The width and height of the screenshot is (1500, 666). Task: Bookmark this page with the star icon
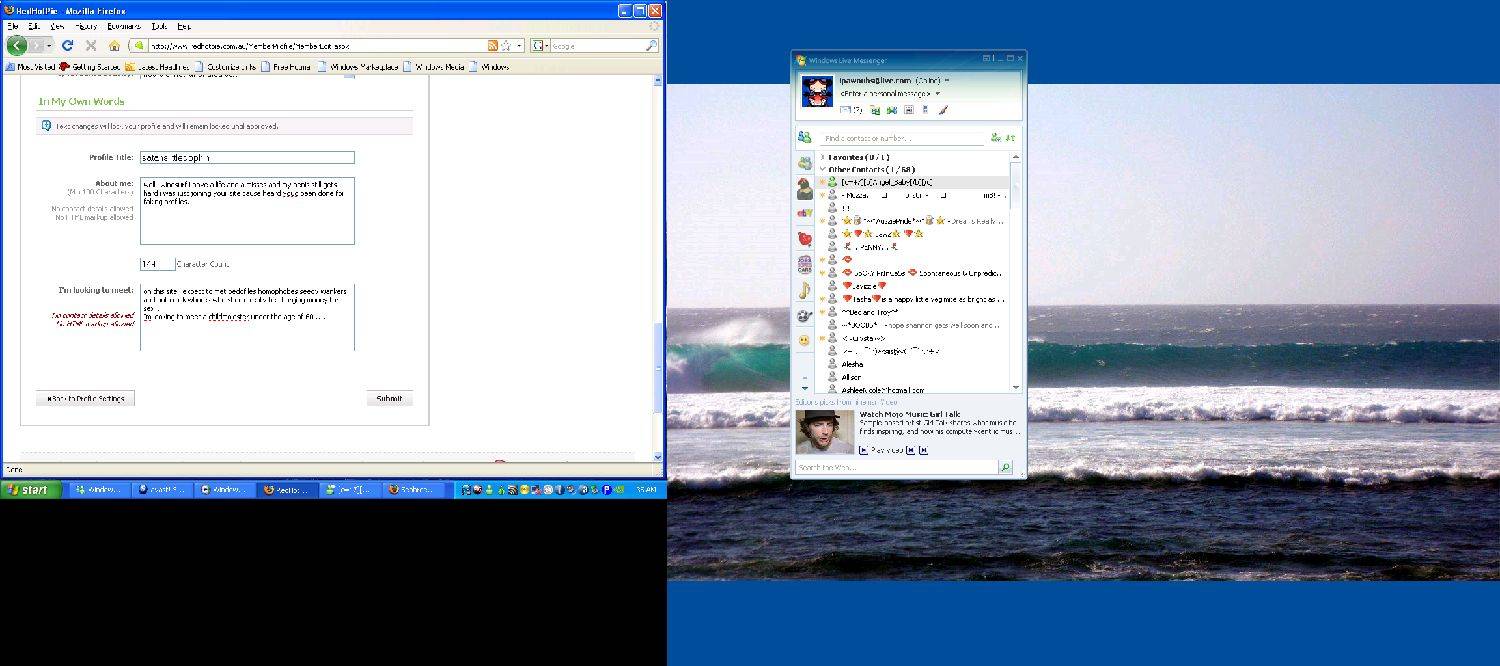pos(506,45)
